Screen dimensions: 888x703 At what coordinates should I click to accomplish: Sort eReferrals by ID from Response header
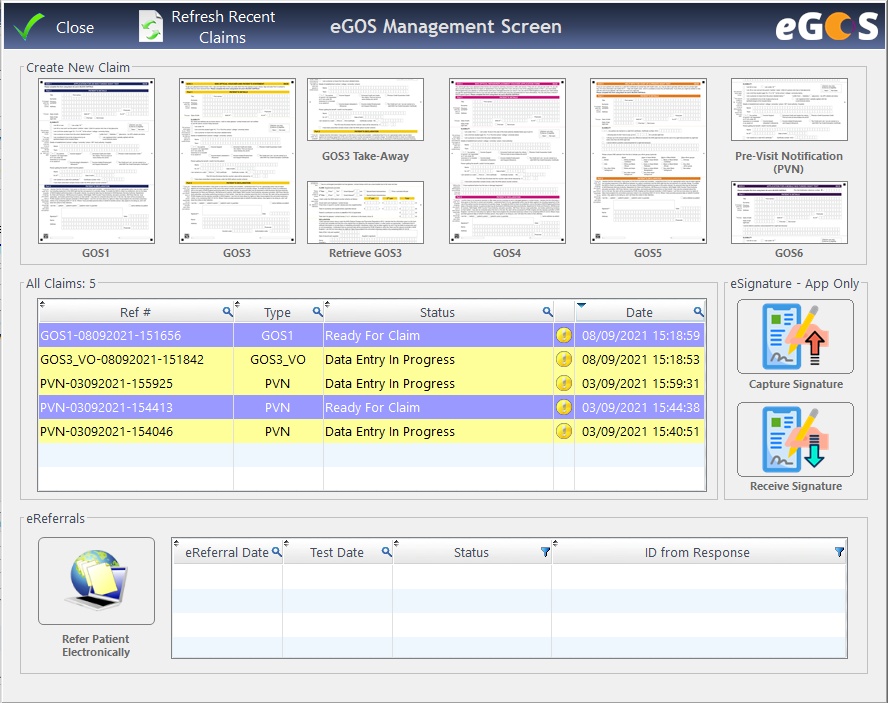coord(697,552)
